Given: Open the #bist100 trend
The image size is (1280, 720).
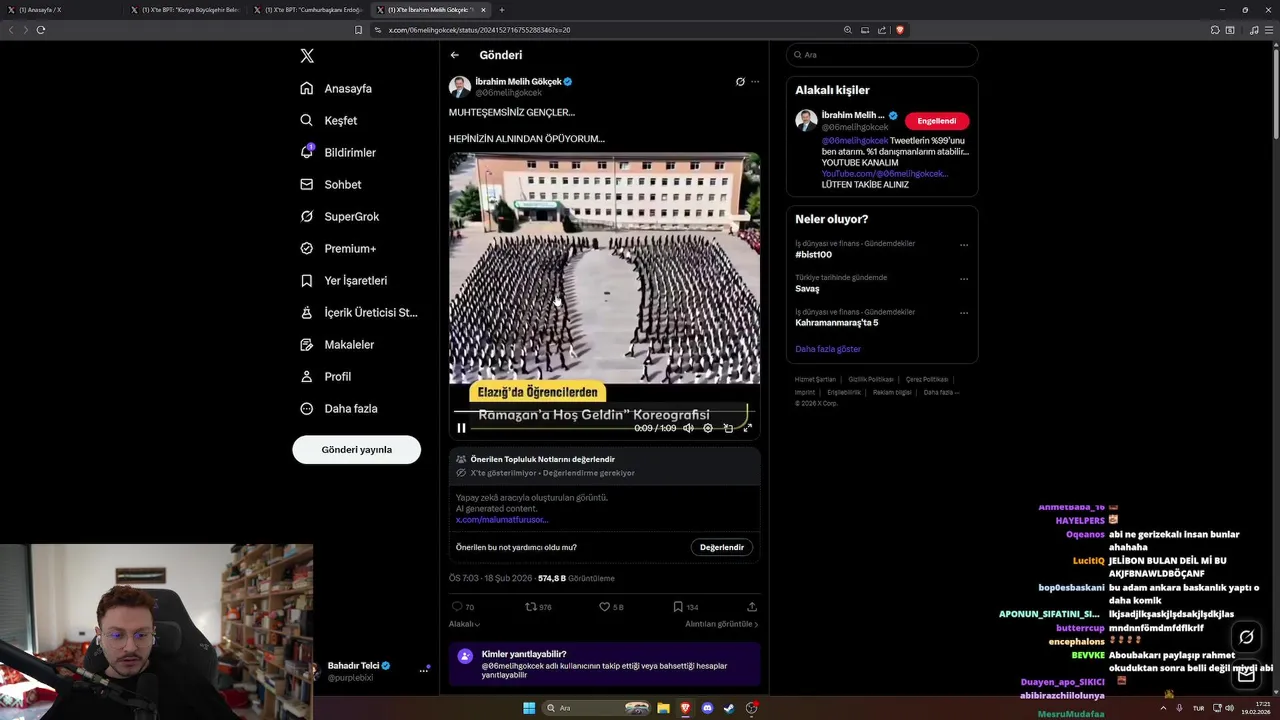Looking at the screenshot, I should coord(814,255).
